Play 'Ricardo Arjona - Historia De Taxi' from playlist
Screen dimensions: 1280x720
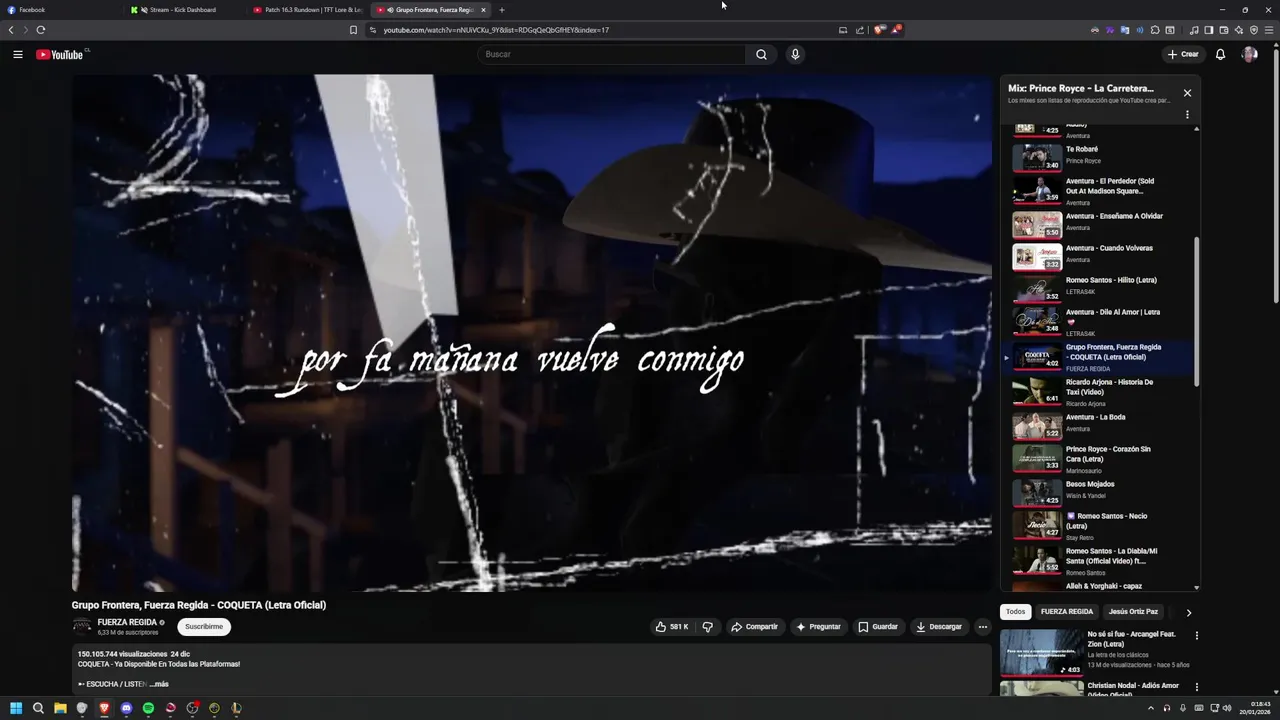[x=1100, y=392]
